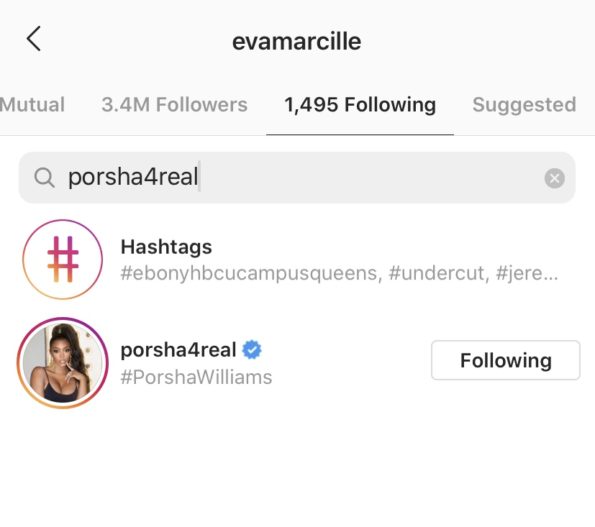Image resolution: width=595 pixels, height=527 pixels.
Task: Open the Suggested tab
Action: coord(524,105)
